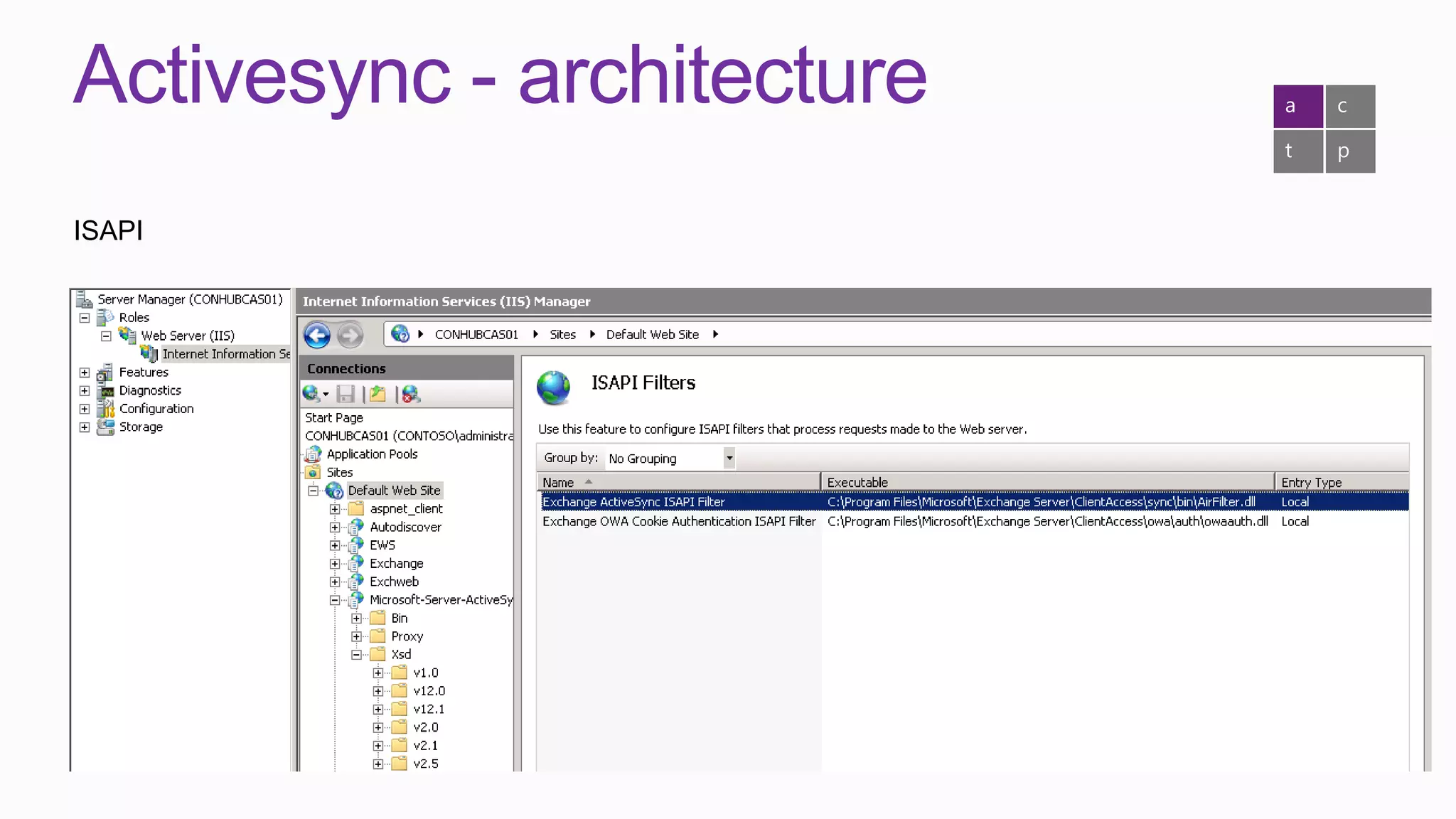Click the Microsoft-Server-ActiveSync application icon

[x=356, y=600]
